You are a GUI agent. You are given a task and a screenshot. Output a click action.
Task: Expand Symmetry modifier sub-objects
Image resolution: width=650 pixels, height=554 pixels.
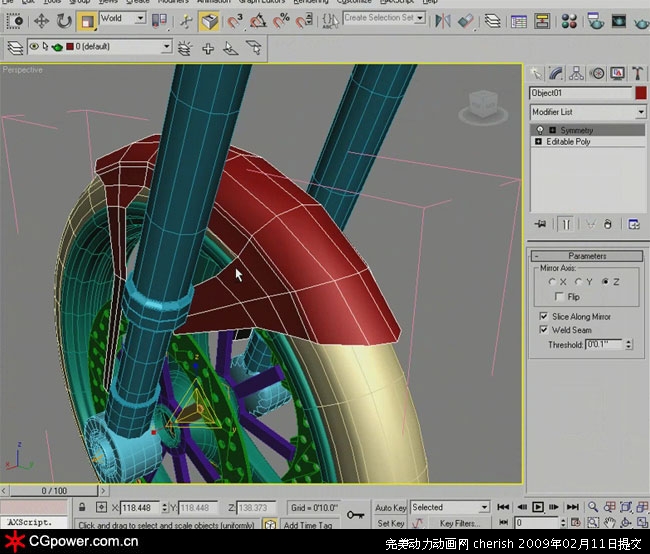[x=553, y=130]
